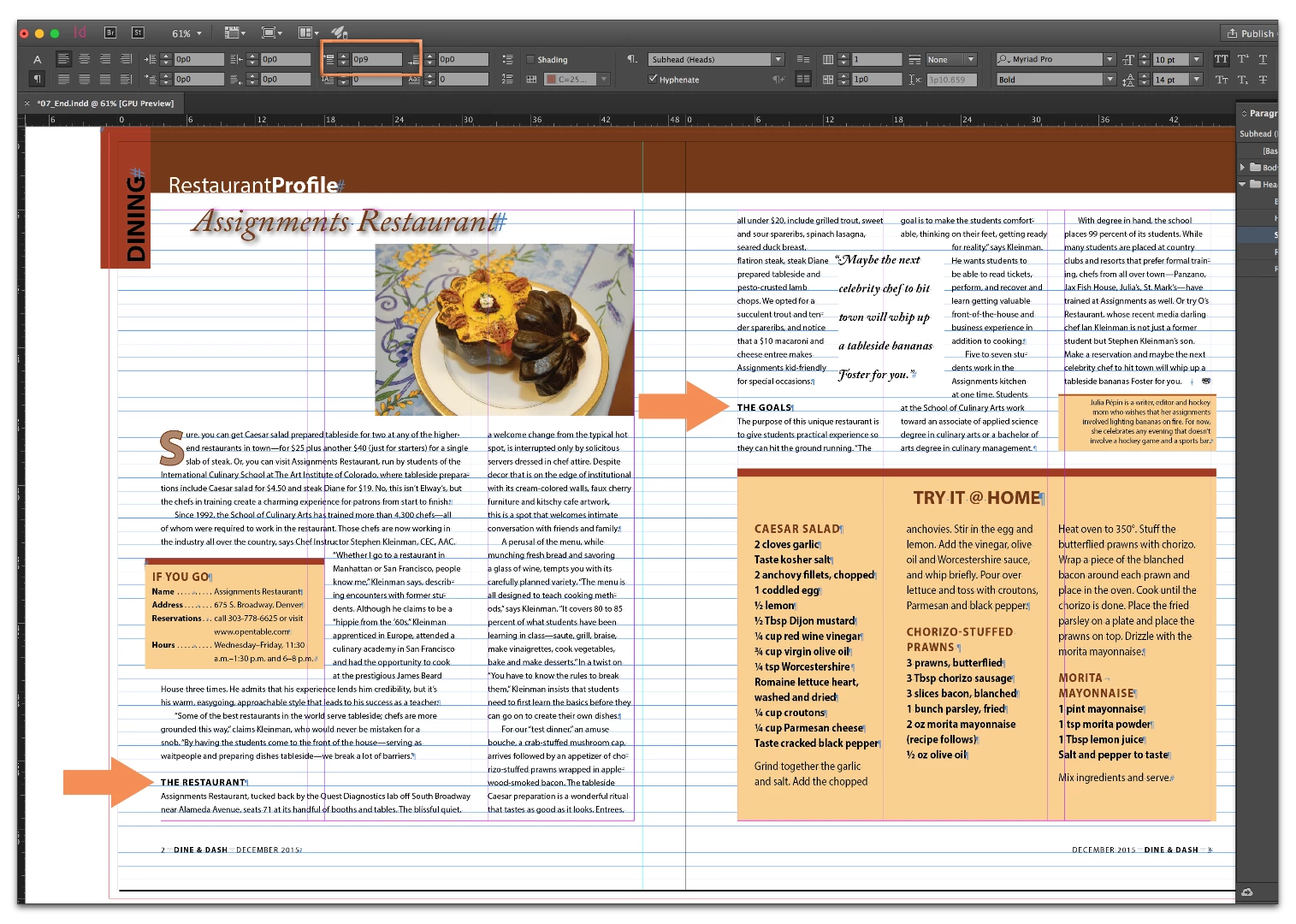The image size is (1296, 924).
Task: Toggle Underline formatting
Action: tap(1263, 59)
